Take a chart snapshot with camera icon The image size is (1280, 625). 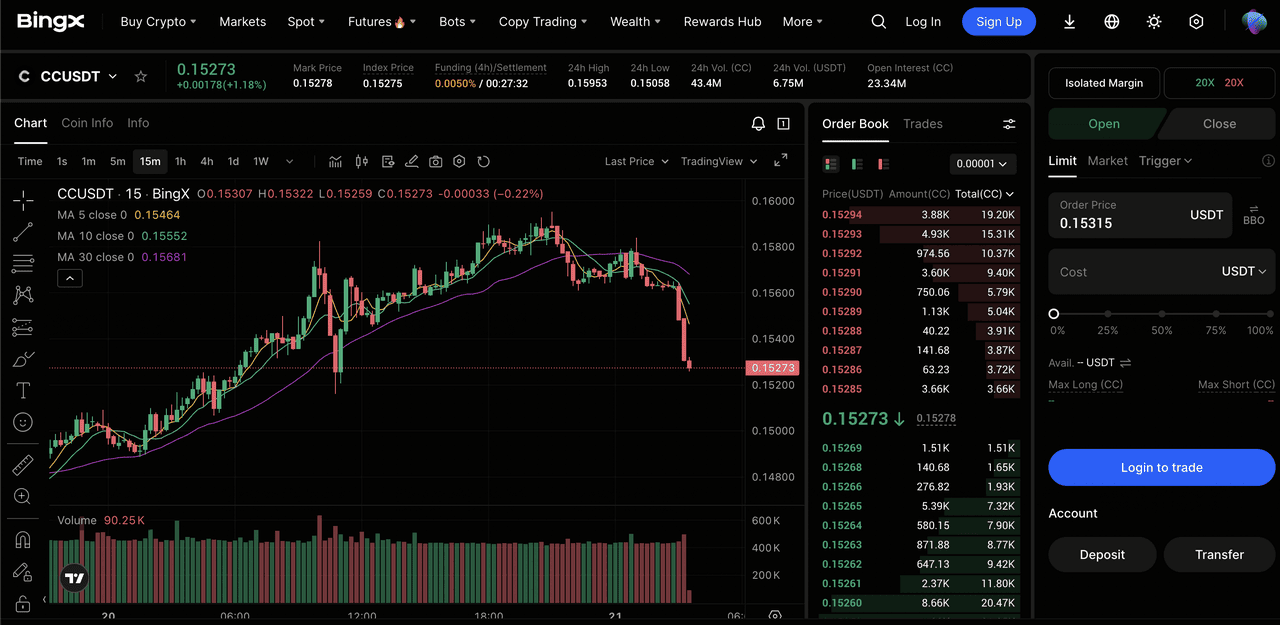coord(436,161)
